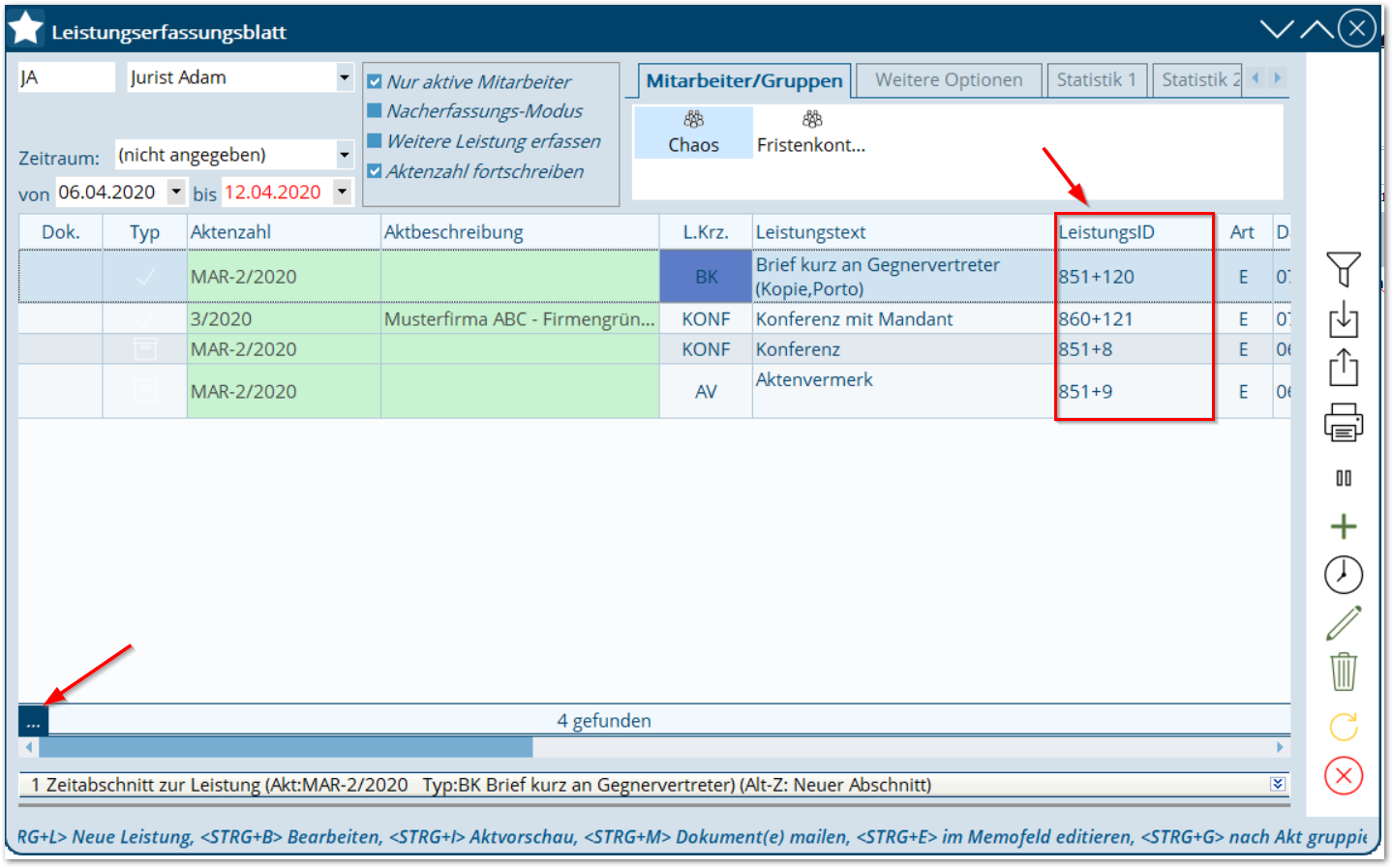Switch to the Mitarbeiter/Gruppen tab
This screenshot has width=1393, height=868.
coord(744,80)
